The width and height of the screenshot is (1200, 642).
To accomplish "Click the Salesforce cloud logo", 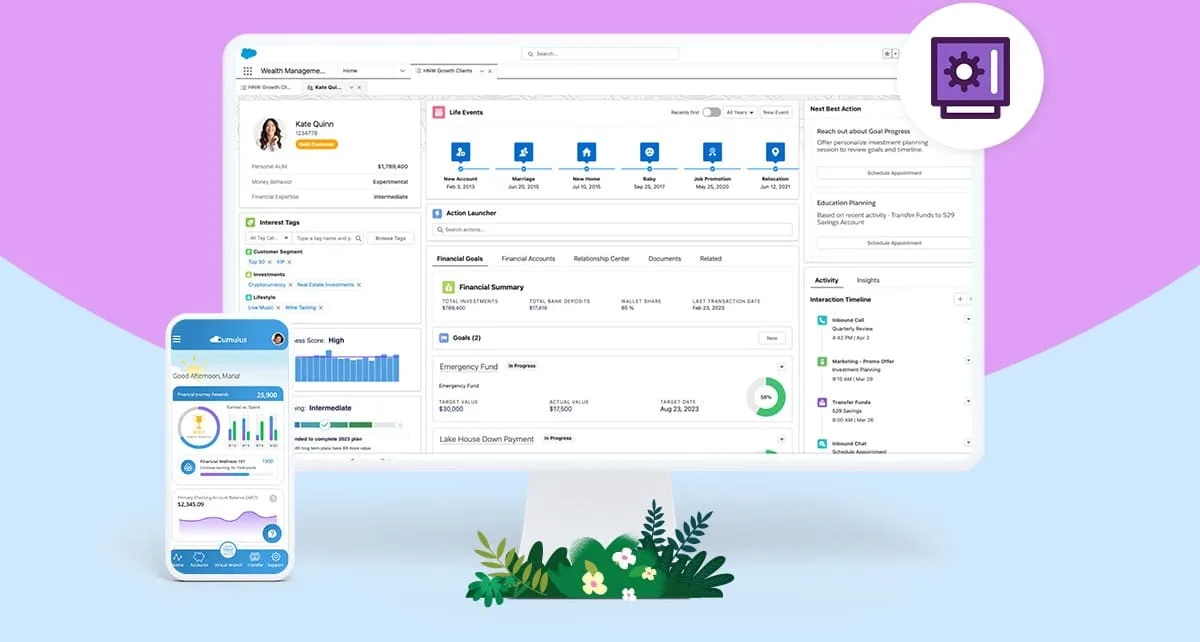I will click(248, 51).
